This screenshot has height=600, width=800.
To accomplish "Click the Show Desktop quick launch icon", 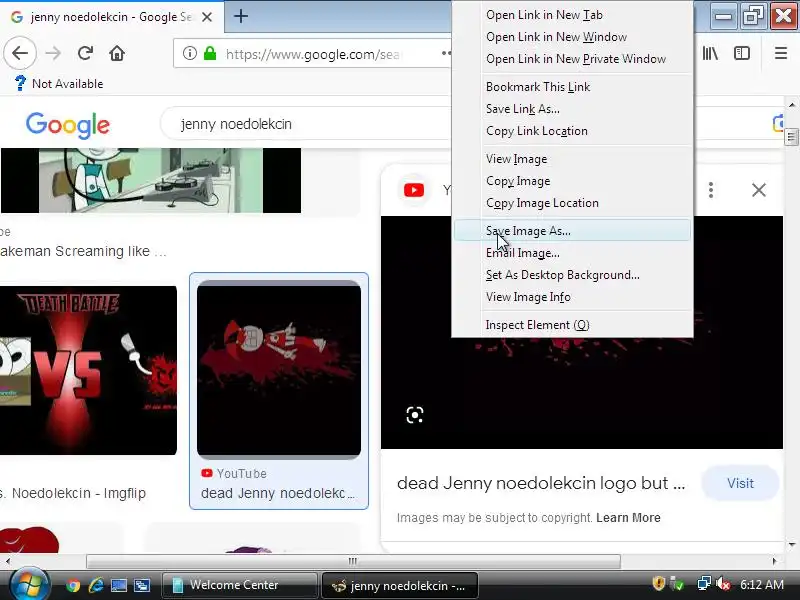I will pyautogui.click(x=119, y=585).
